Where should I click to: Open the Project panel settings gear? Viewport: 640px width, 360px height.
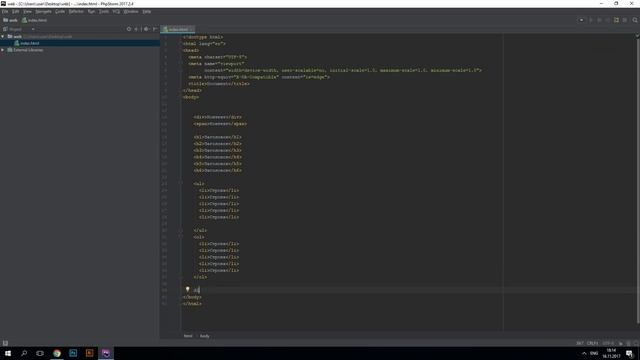click(147, 29)
